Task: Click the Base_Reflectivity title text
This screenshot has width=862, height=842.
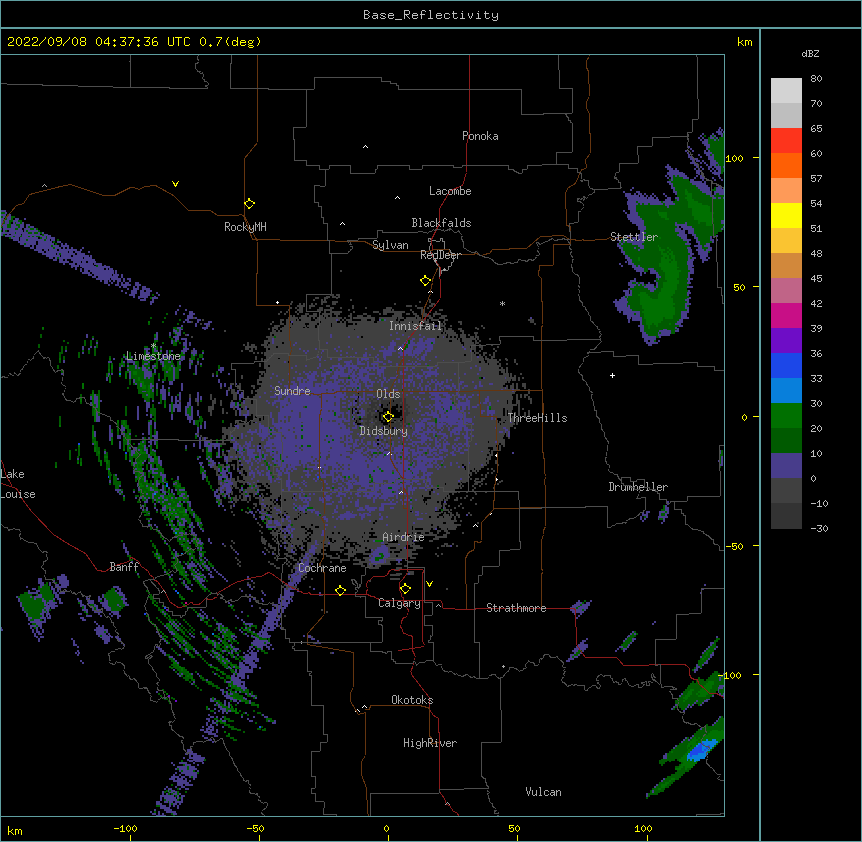Action: (x=431, y=15)
